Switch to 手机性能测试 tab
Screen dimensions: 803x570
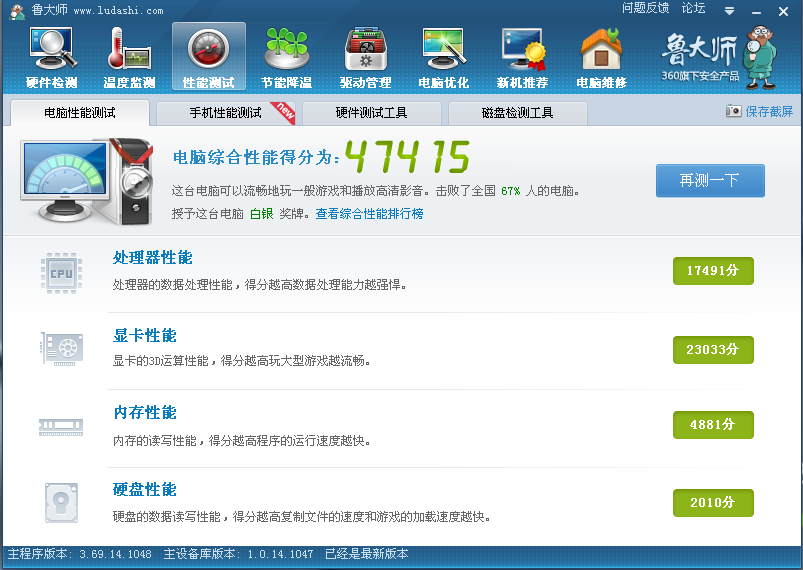point(226,113)
